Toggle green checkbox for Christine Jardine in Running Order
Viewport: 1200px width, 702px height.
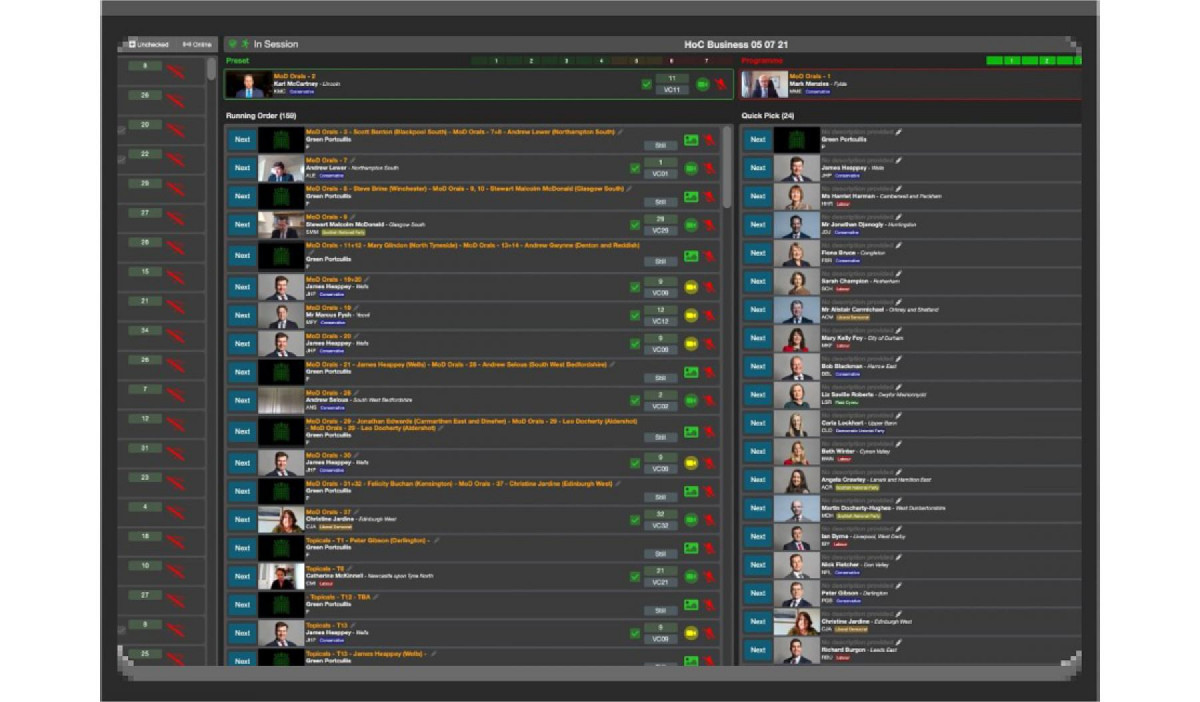(x=634, y=520)
